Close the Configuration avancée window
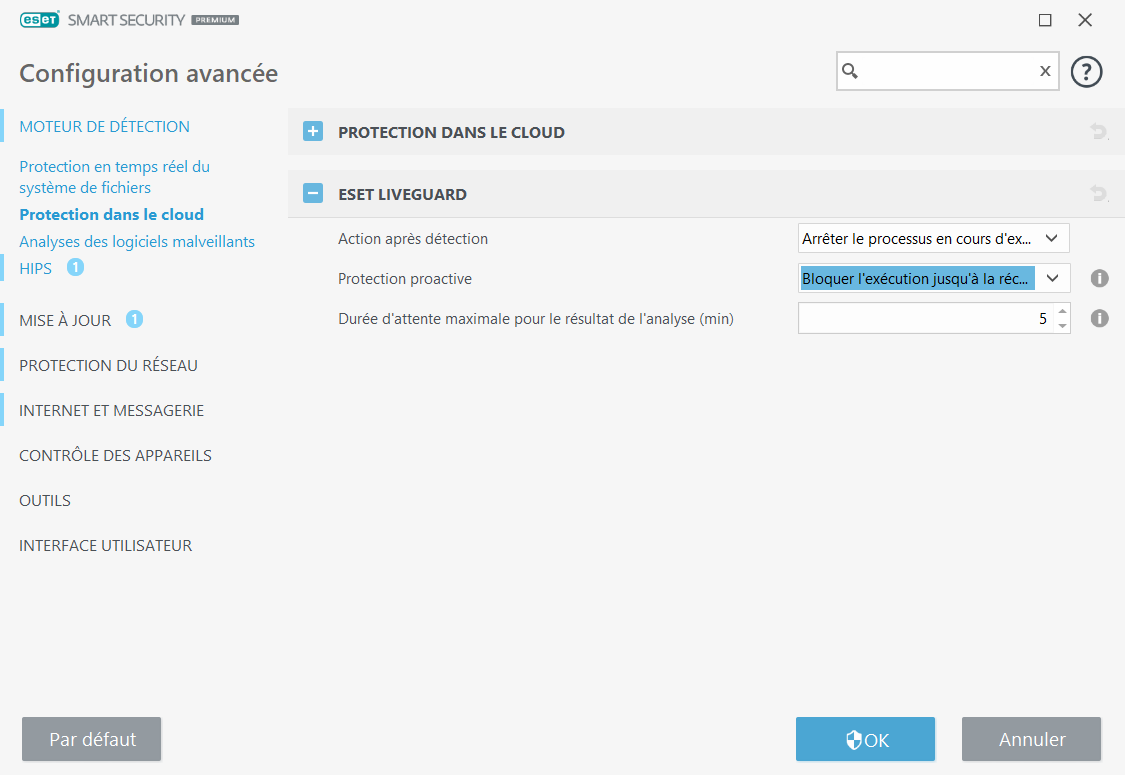The width and height of the screenshot is (1125, 775). point(1085,20)
